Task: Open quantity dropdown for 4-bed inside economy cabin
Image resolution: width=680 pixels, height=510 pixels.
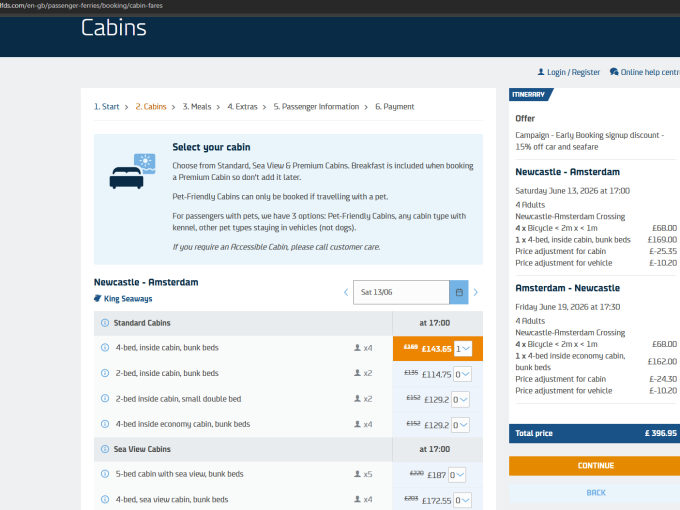Action: [x=462, y=424]
